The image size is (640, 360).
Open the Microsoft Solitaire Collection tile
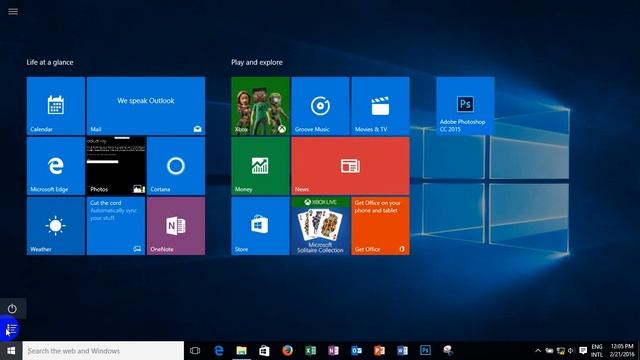pyautogui.click(x=320, y=226)
